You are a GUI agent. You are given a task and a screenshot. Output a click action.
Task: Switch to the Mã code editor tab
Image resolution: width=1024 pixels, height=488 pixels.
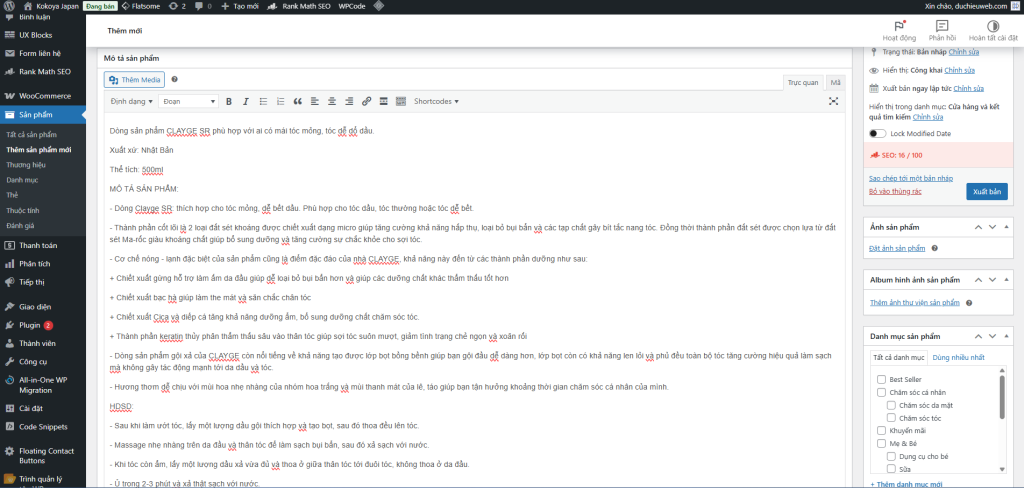click(835, 82)
